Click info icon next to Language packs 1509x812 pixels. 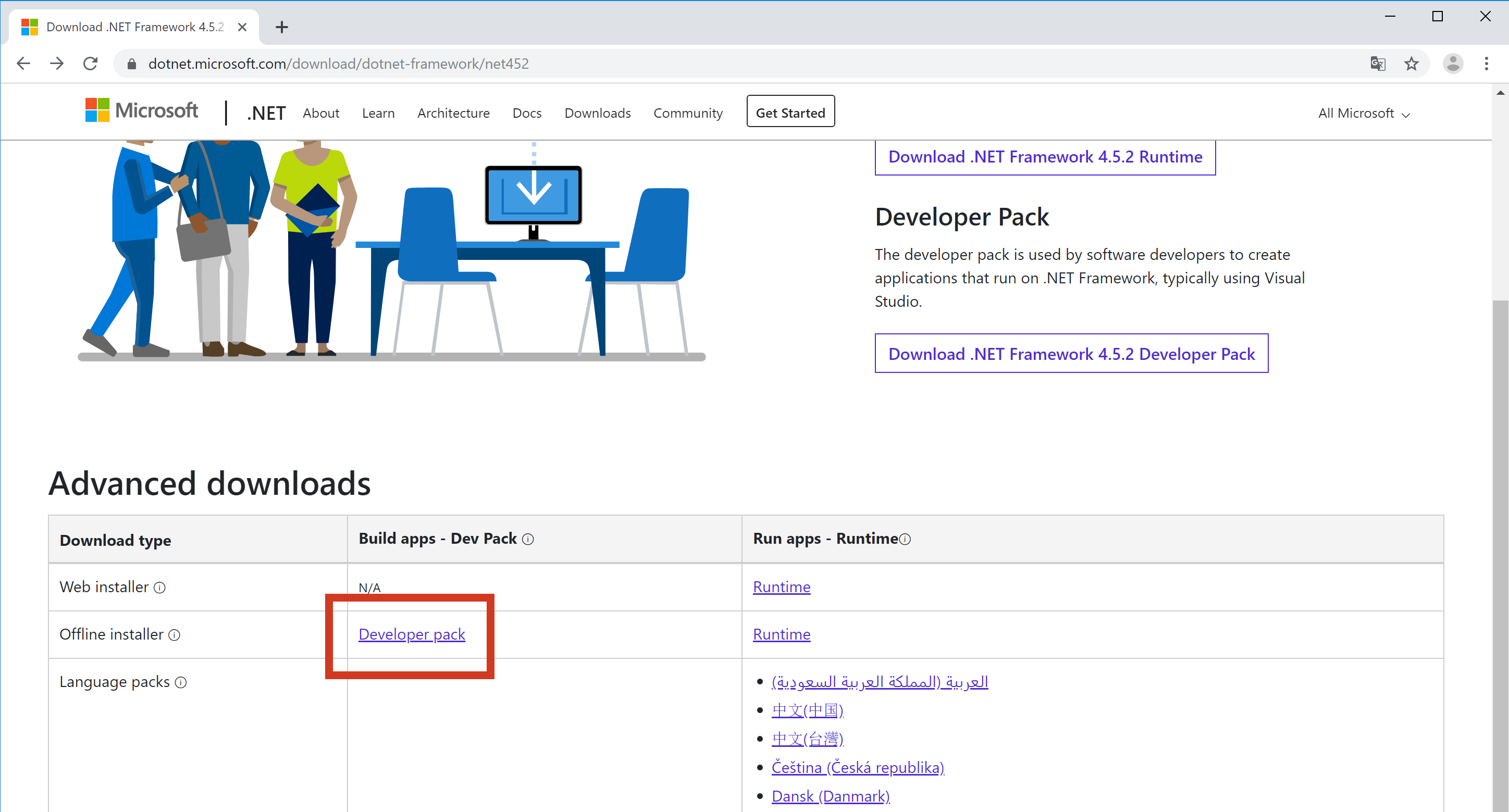click(181, 683)
